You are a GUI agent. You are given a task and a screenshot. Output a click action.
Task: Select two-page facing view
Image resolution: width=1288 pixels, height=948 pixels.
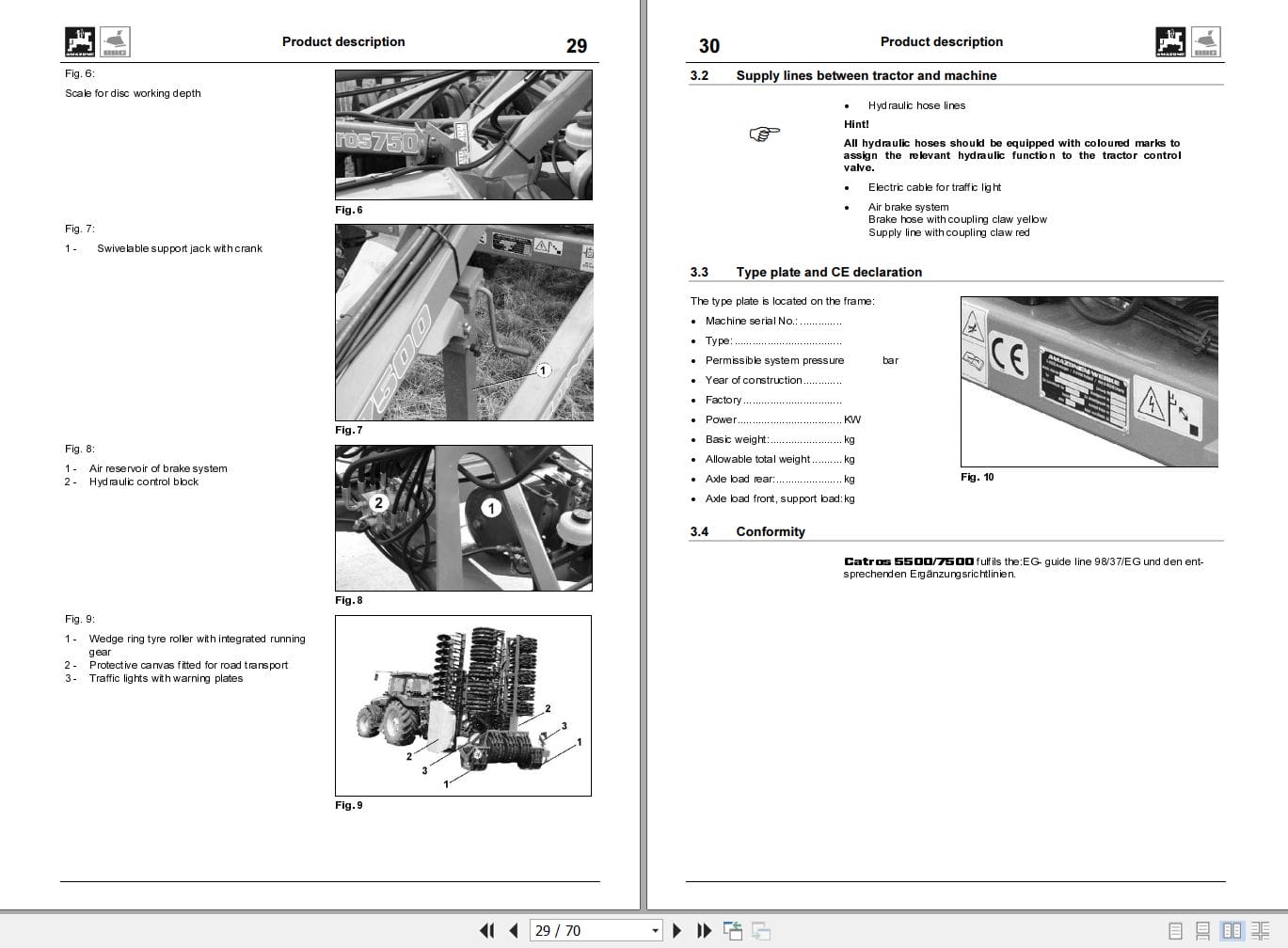pyautogui.click(x=1232, y=931)
